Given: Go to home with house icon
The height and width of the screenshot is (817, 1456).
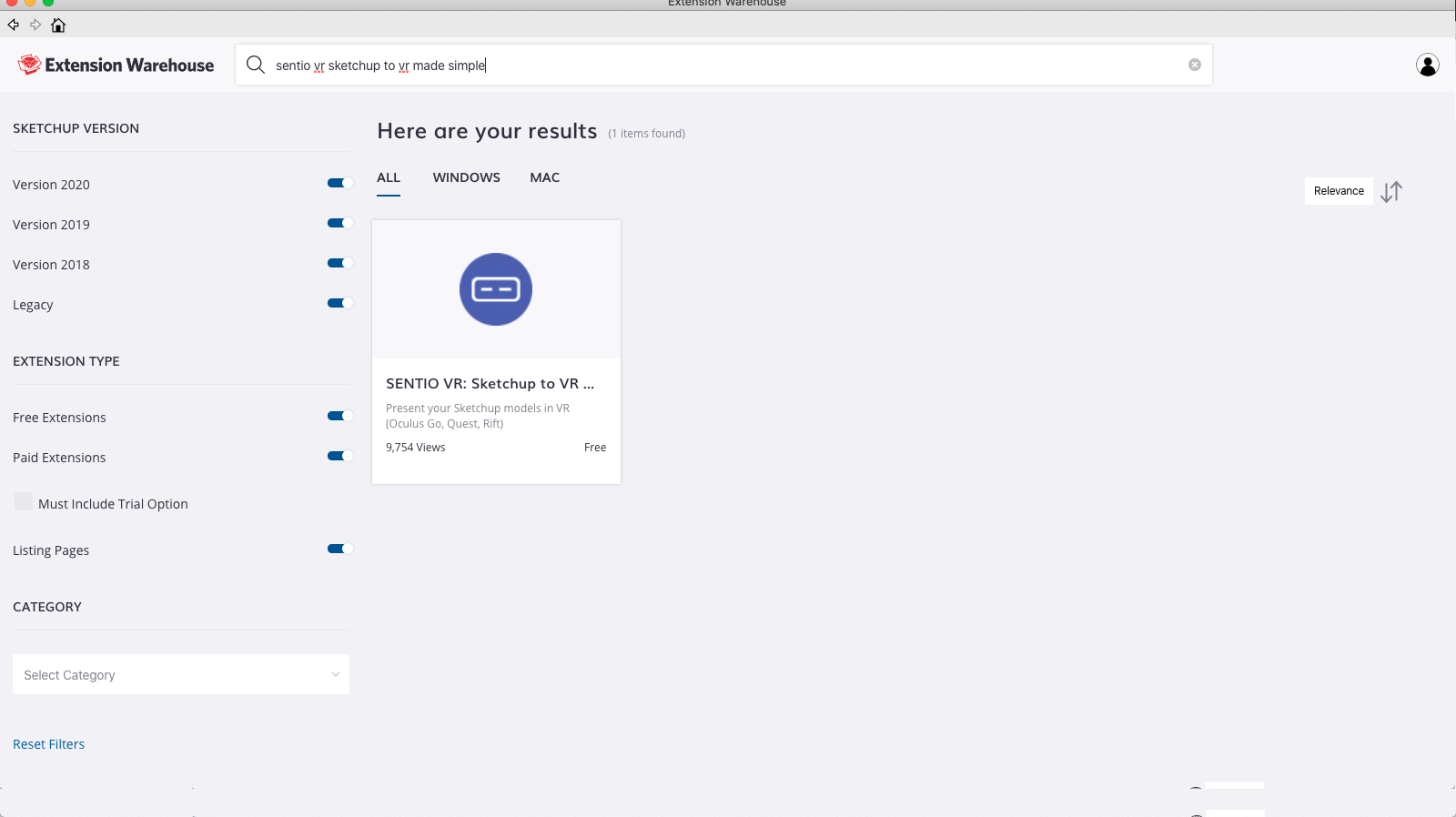Looking at the screenshot, I should tap(58, 25).
